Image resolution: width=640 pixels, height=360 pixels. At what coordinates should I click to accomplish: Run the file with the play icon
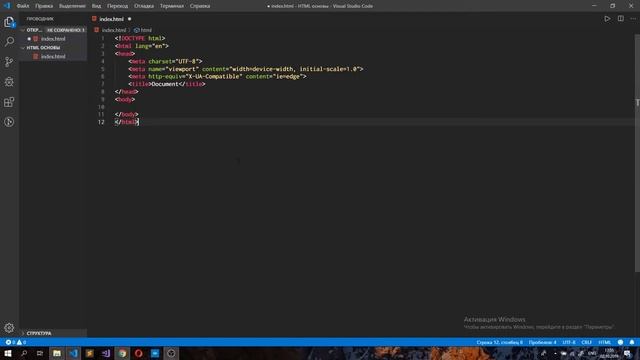coord(607,19)
